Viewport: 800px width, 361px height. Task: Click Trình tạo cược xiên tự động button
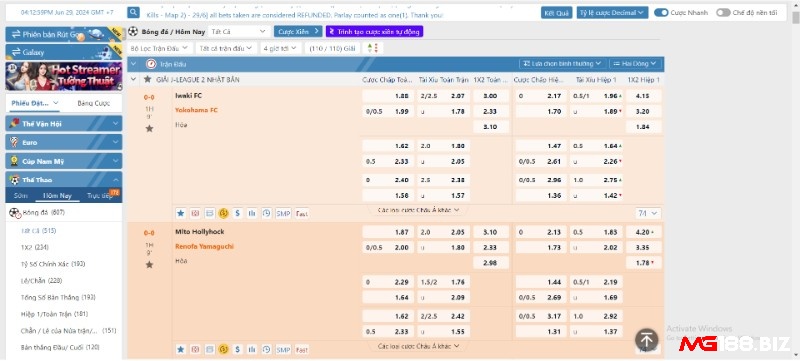[x=374, y=32]
